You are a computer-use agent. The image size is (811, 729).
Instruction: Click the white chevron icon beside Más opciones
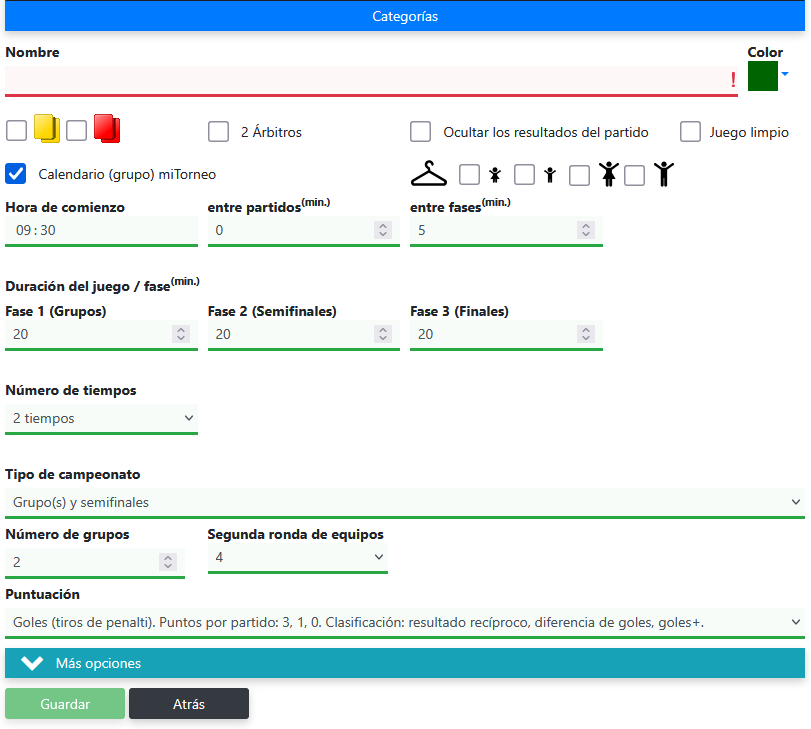coord(32,663)
